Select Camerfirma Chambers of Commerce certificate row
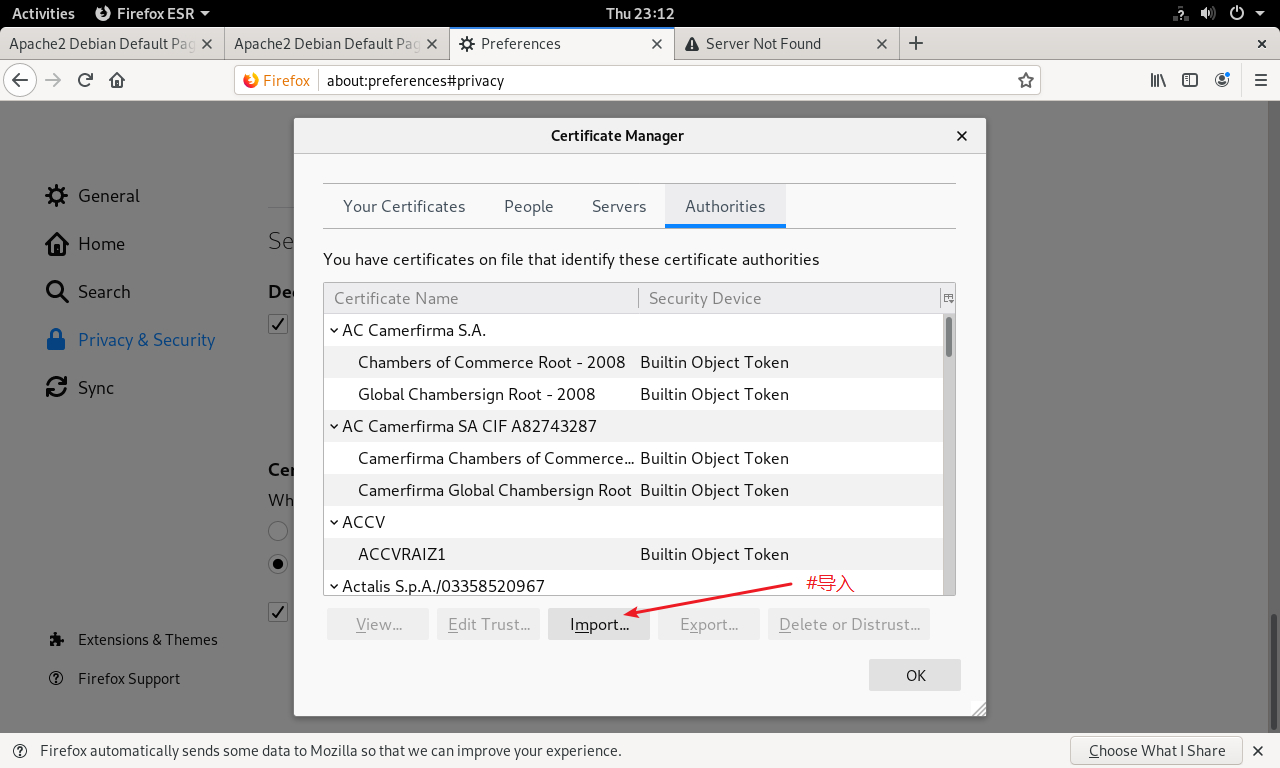This screenshot has width=1280, height=768. [634, 458]
